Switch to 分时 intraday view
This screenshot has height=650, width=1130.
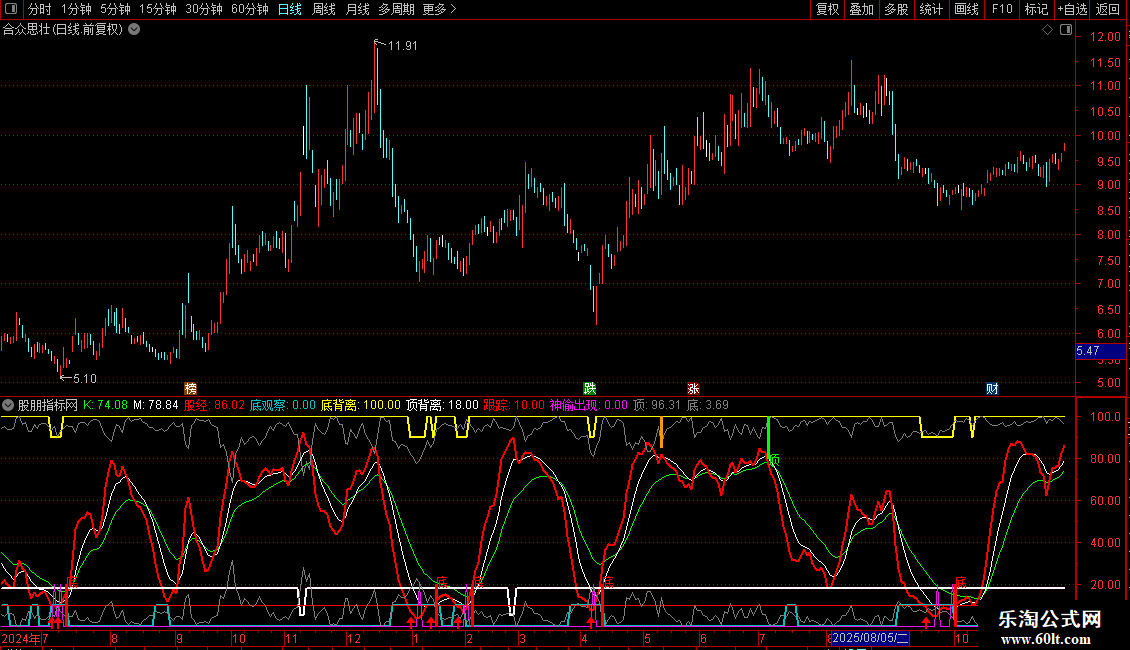tap(39, 9)
